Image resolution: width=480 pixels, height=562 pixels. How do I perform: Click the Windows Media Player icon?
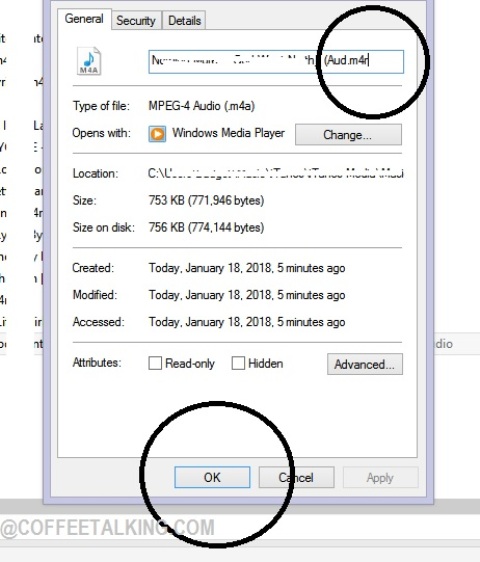(157, 134)
